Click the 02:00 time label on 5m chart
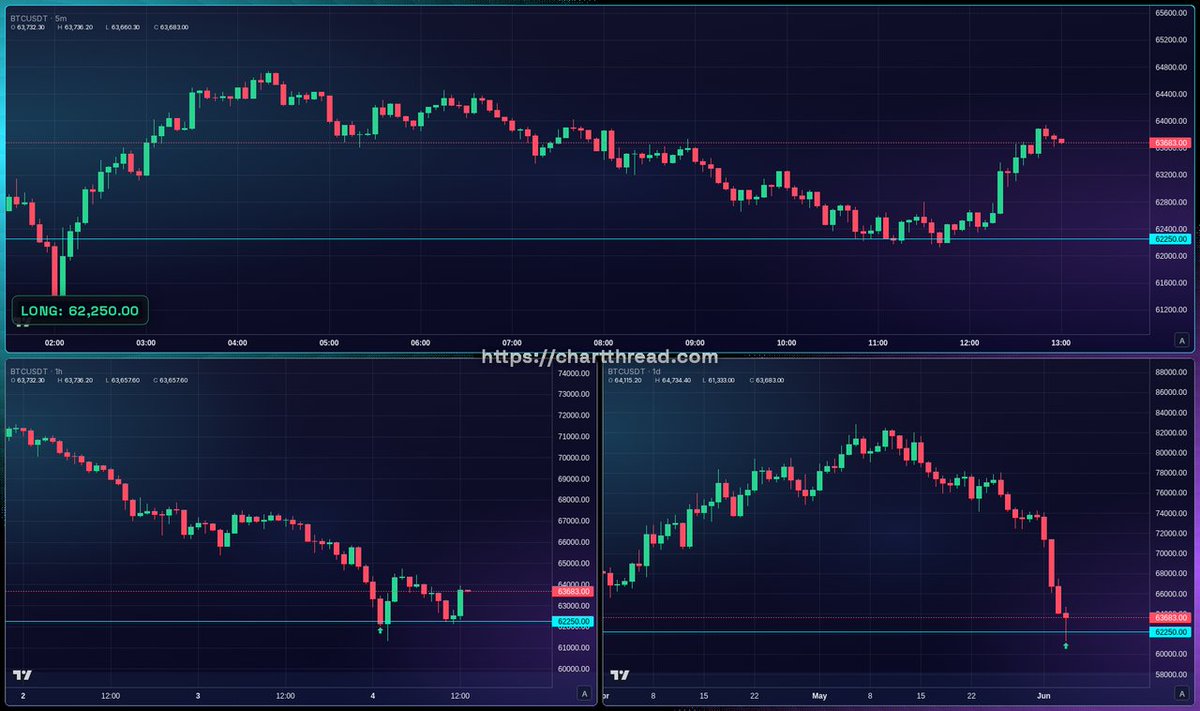This screenshot has height=711, width=1200. coord(54,342)
